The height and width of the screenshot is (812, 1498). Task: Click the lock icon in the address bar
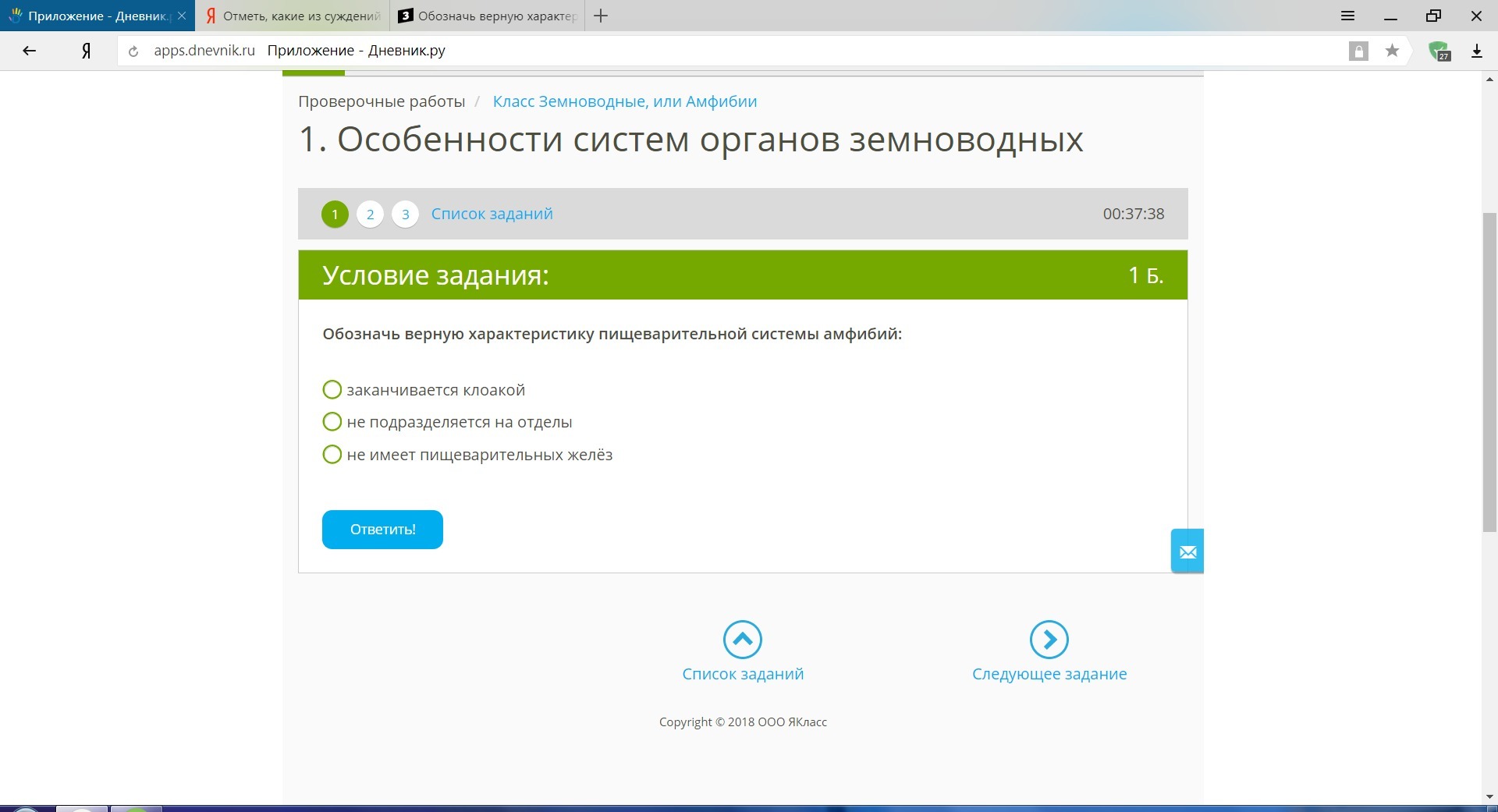click(1358, 51)
